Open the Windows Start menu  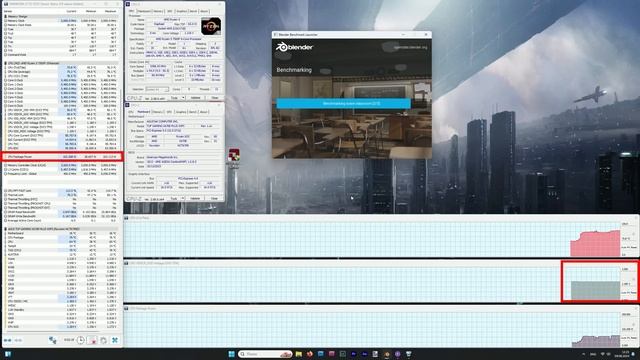click(231, 354)
